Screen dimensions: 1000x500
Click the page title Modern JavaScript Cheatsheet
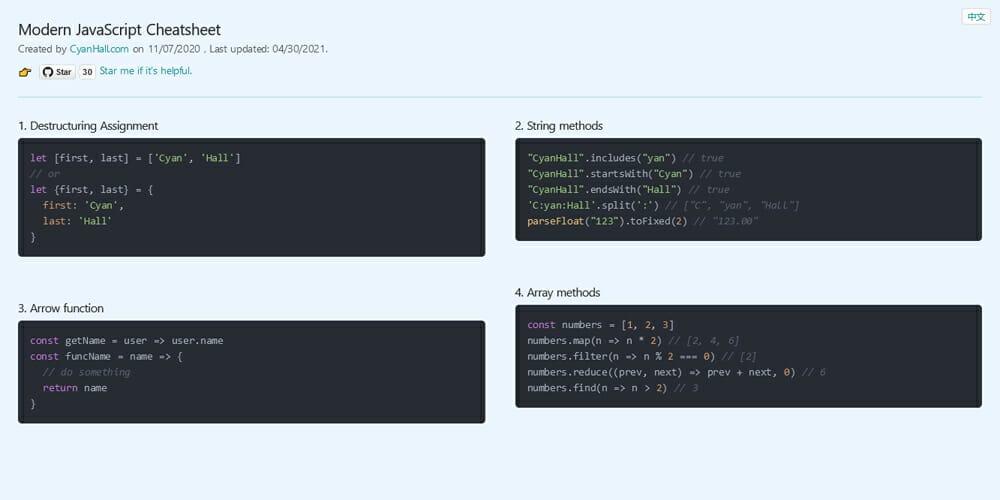[x=119, y=29]
